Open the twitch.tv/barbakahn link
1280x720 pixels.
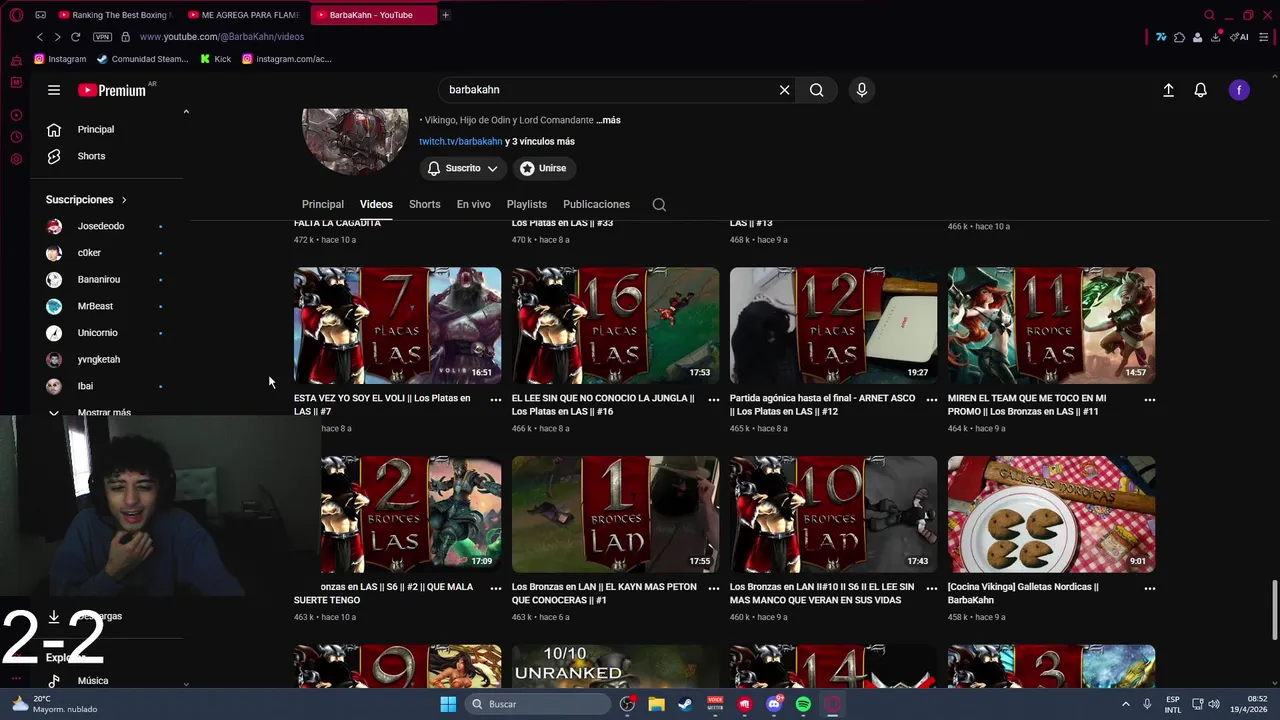click(461, 142)
